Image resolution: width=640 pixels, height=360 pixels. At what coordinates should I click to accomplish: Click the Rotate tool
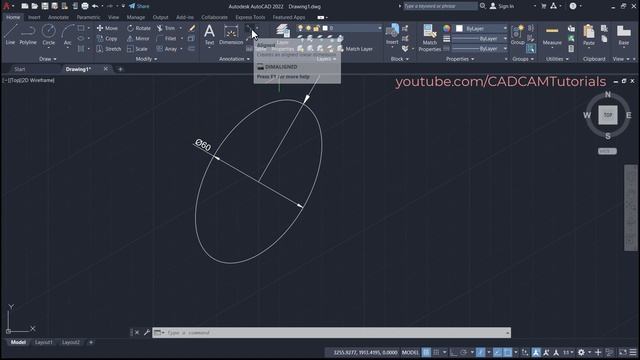click(139, 28)
